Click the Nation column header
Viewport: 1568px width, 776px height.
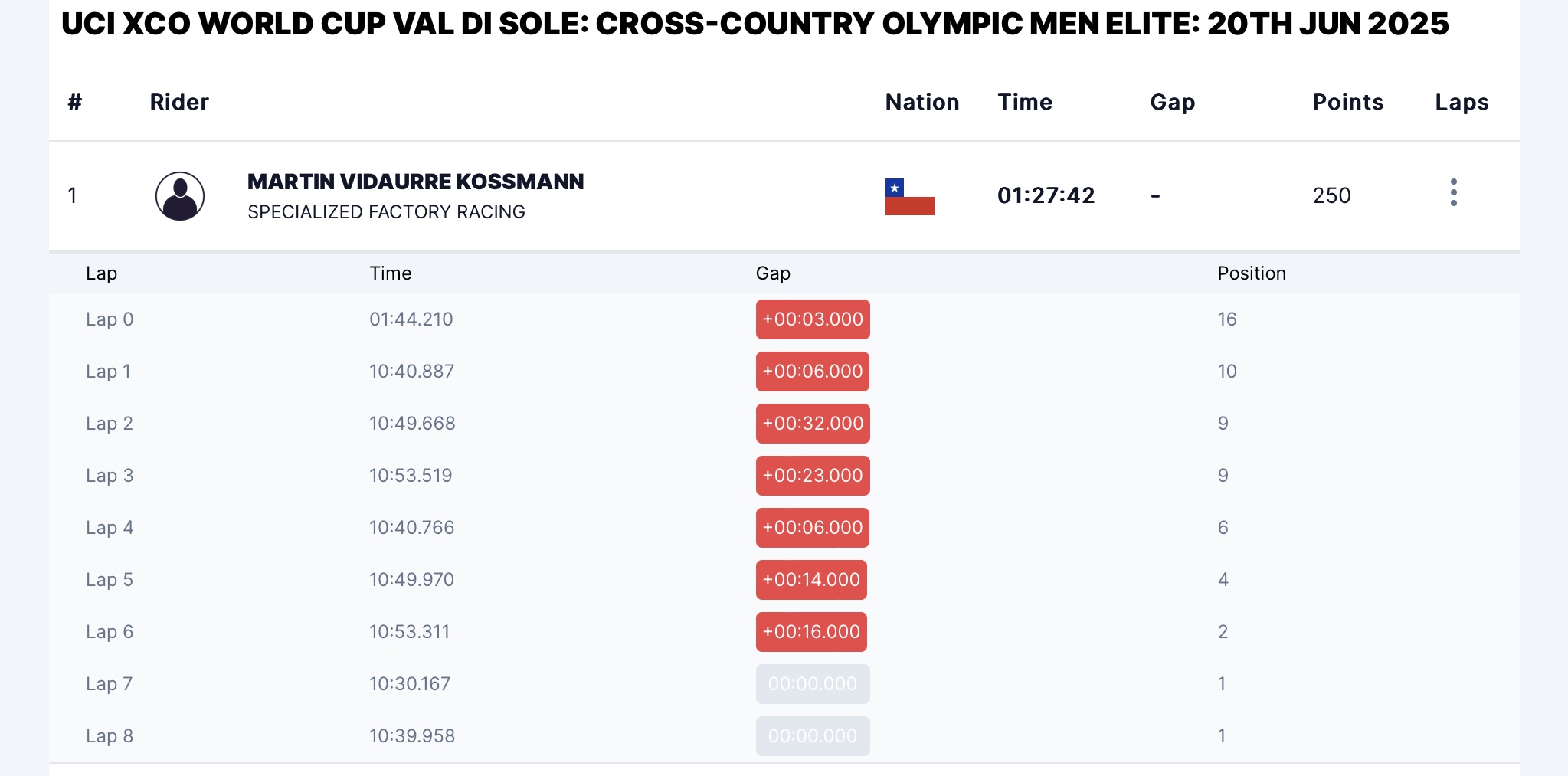click(x=922, y=102)
